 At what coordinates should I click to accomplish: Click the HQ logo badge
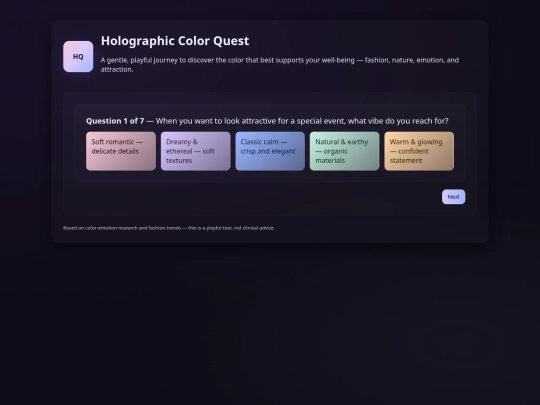[78, 56]
